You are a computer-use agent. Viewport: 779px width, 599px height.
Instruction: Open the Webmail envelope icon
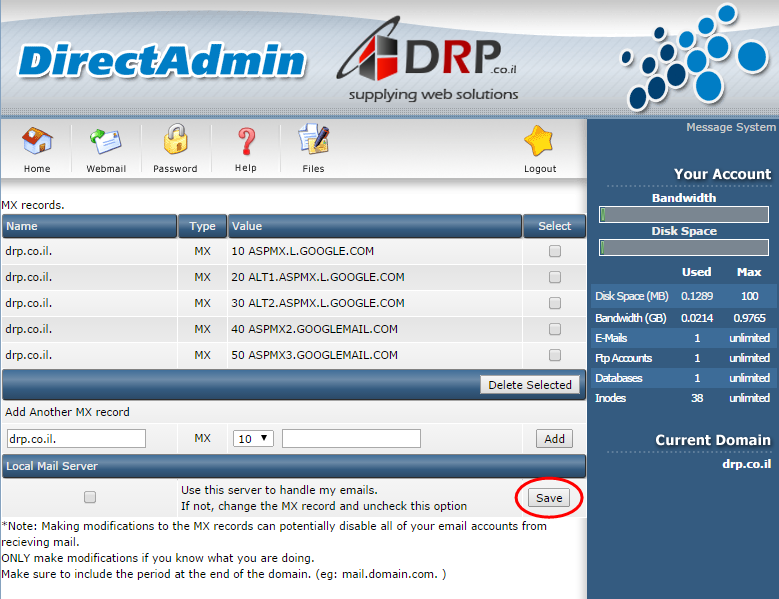coord(106,142)
